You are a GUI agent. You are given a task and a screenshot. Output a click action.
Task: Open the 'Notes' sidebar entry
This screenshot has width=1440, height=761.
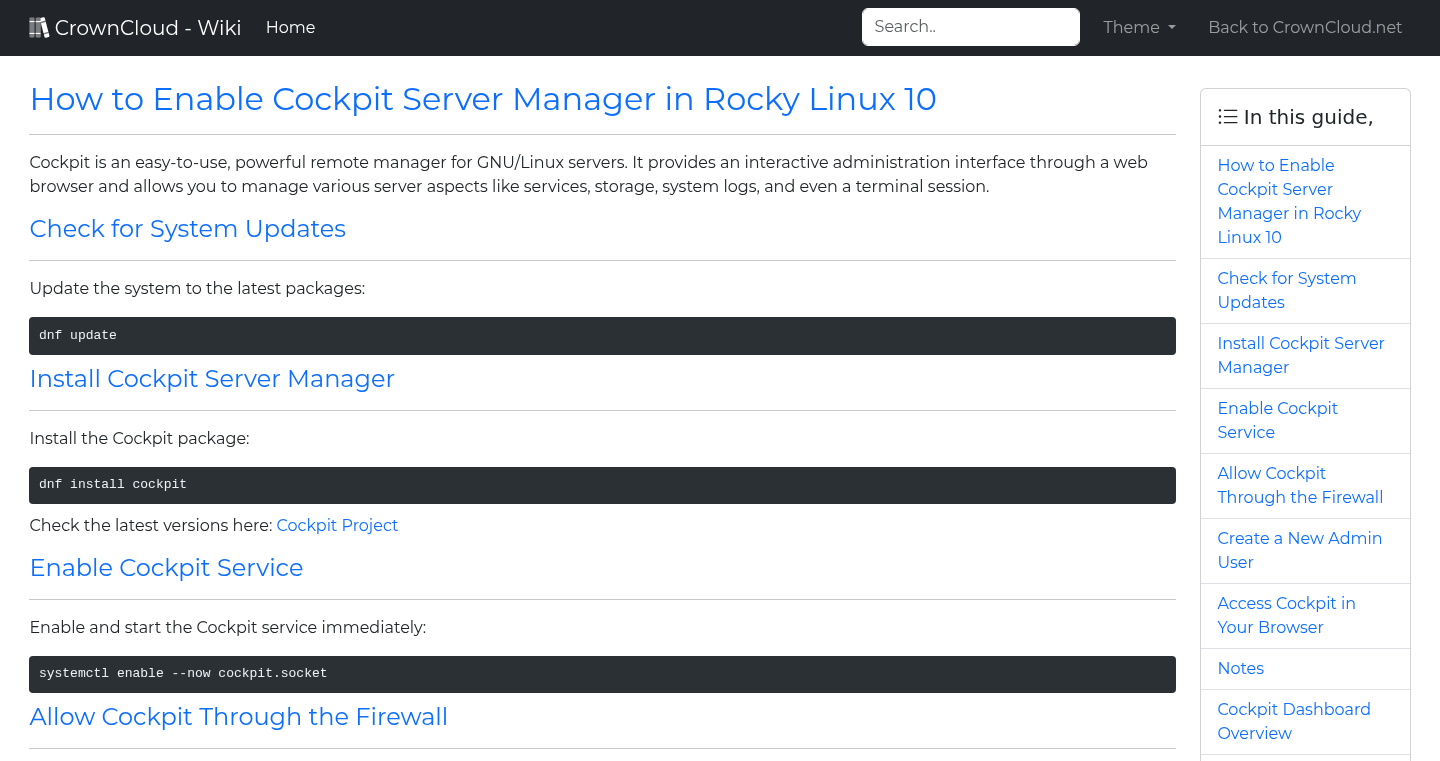(1240, 668)
